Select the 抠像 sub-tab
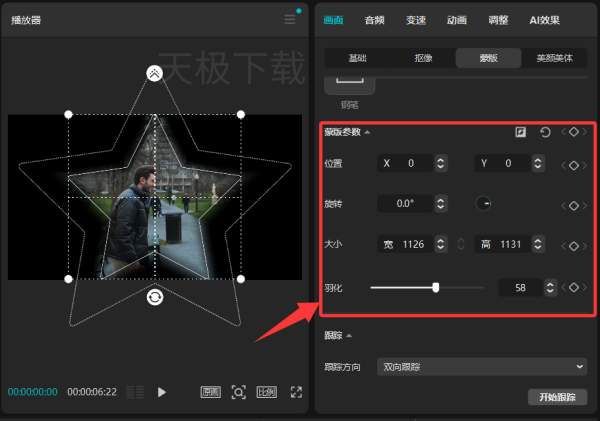 pos(423,58)
